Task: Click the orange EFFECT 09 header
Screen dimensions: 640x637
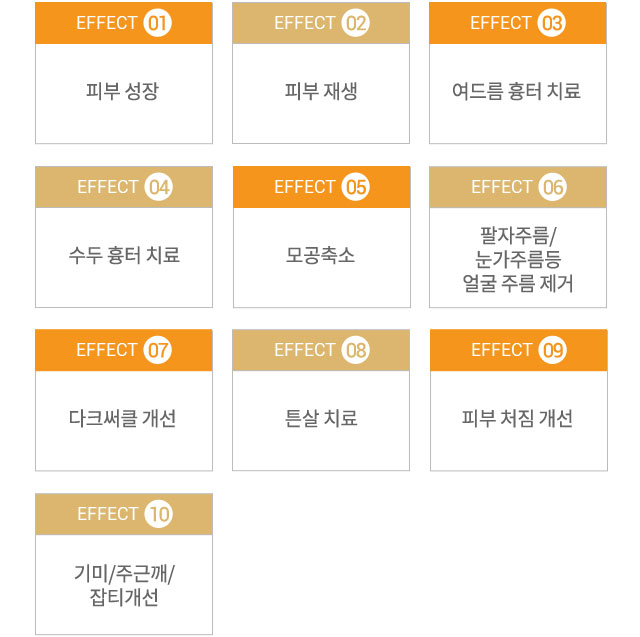Action: pyautogui.click(x=519, y=350)
